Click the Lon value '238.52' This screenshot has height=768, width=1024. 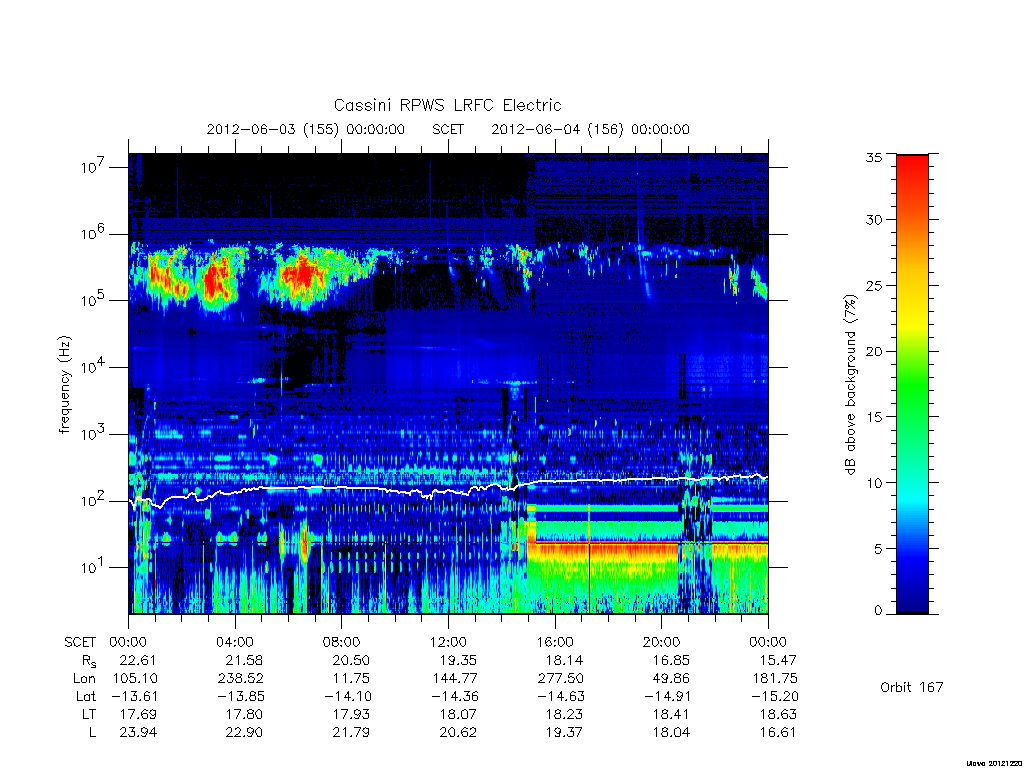240,679
